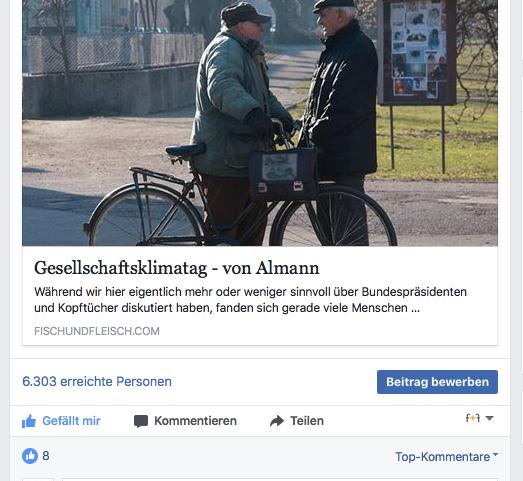Click the Beitrag bewerben button
Viewport: 523px width, 481px height.
(x=437, y=382)
